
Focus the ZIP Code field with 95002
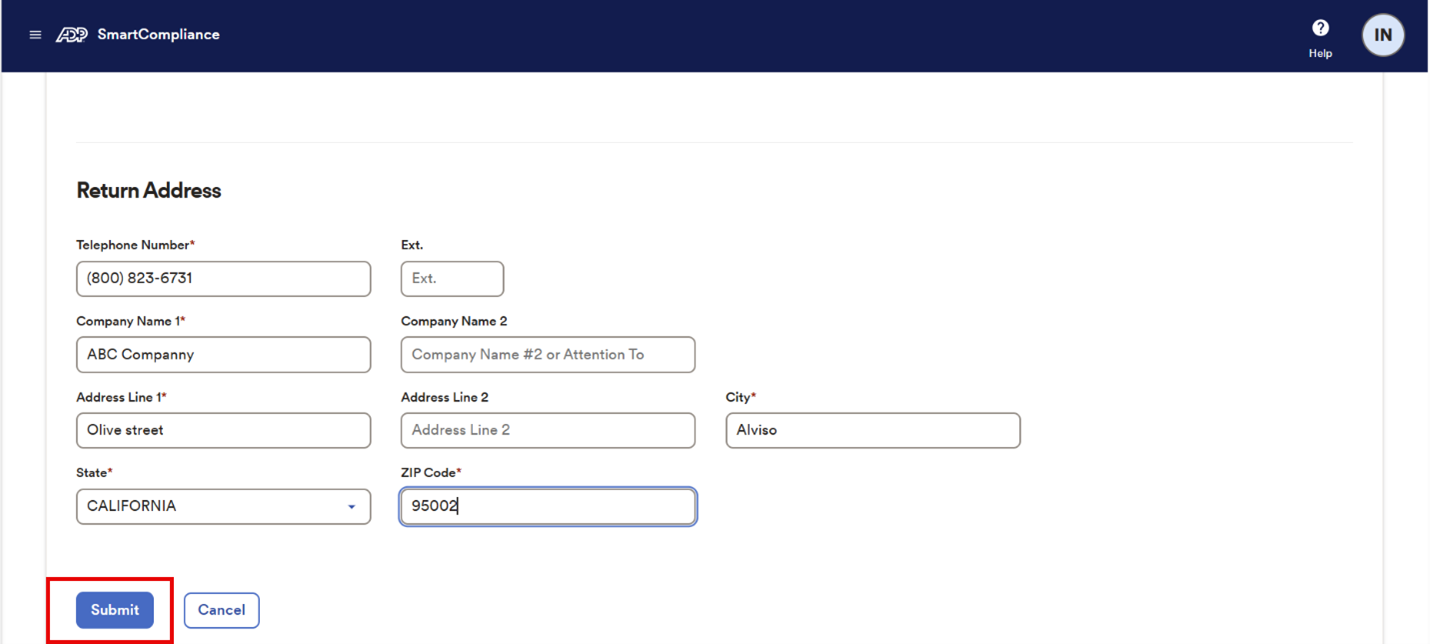point(547,507)
